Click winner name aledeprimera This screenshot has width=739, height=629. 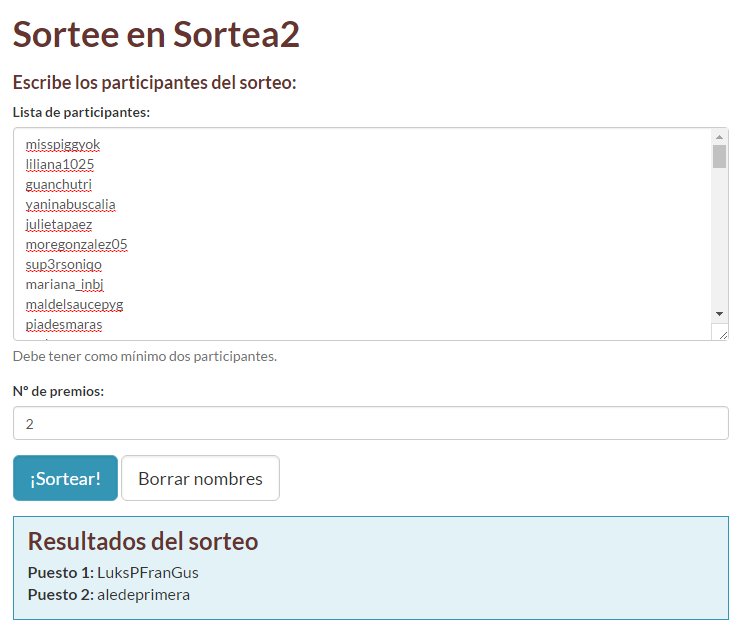[143, 595]
